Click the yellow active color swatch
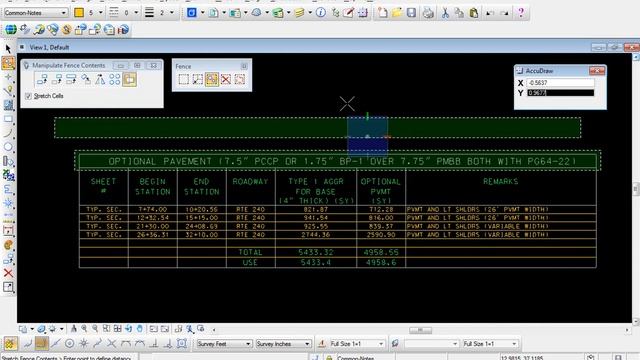 point(79,13)
